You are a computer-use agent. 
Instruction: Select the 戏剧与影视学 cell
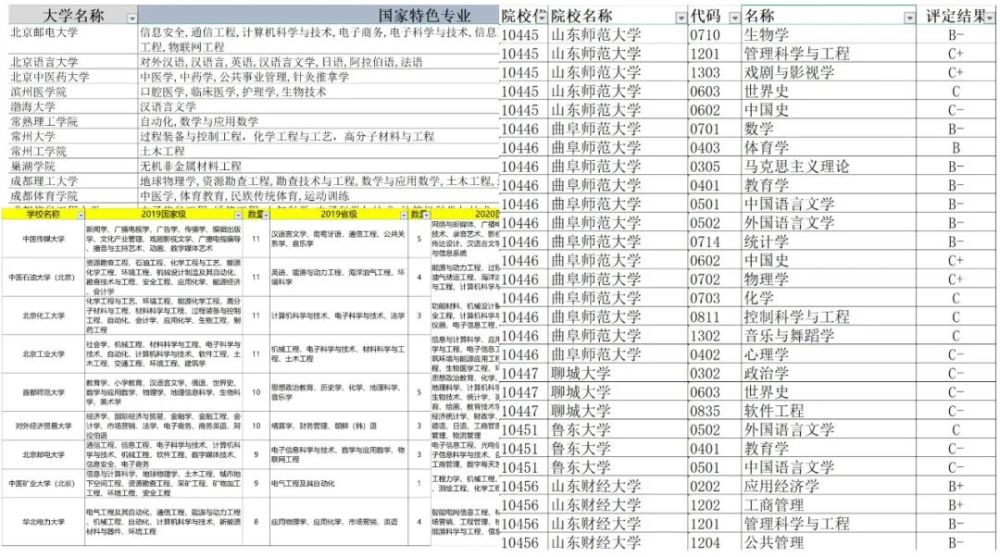pyautogui.click(x=828, y=72)
